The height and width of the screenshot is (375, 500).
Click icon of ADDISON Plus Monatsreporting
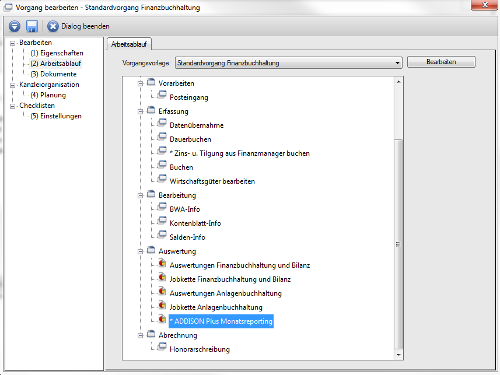tap(162, 320)
